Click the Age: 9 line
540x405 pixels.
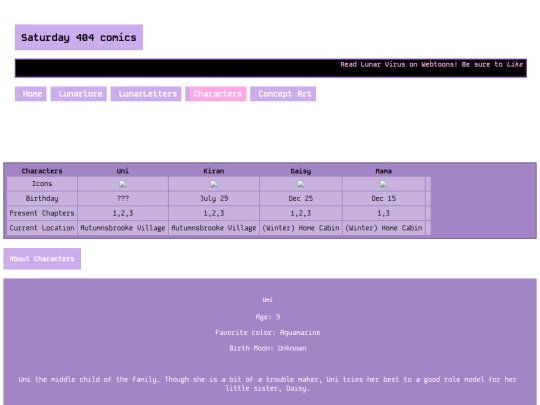point(268,317)
